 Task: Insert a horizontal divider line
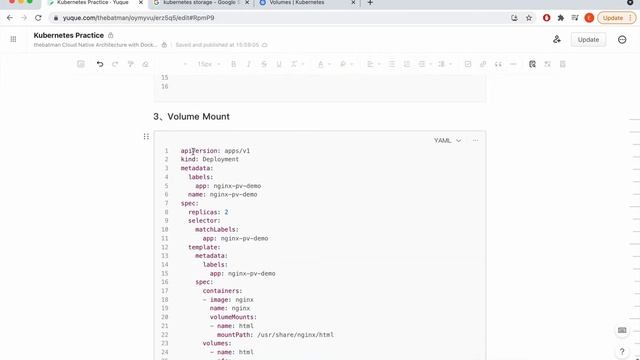tap(513, 64)
